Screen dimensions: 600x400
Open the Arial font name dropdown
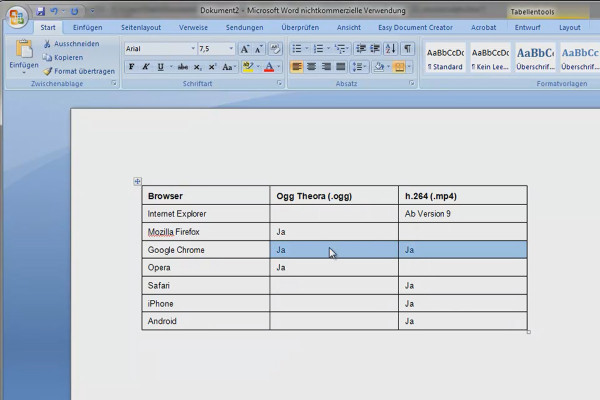193,49
